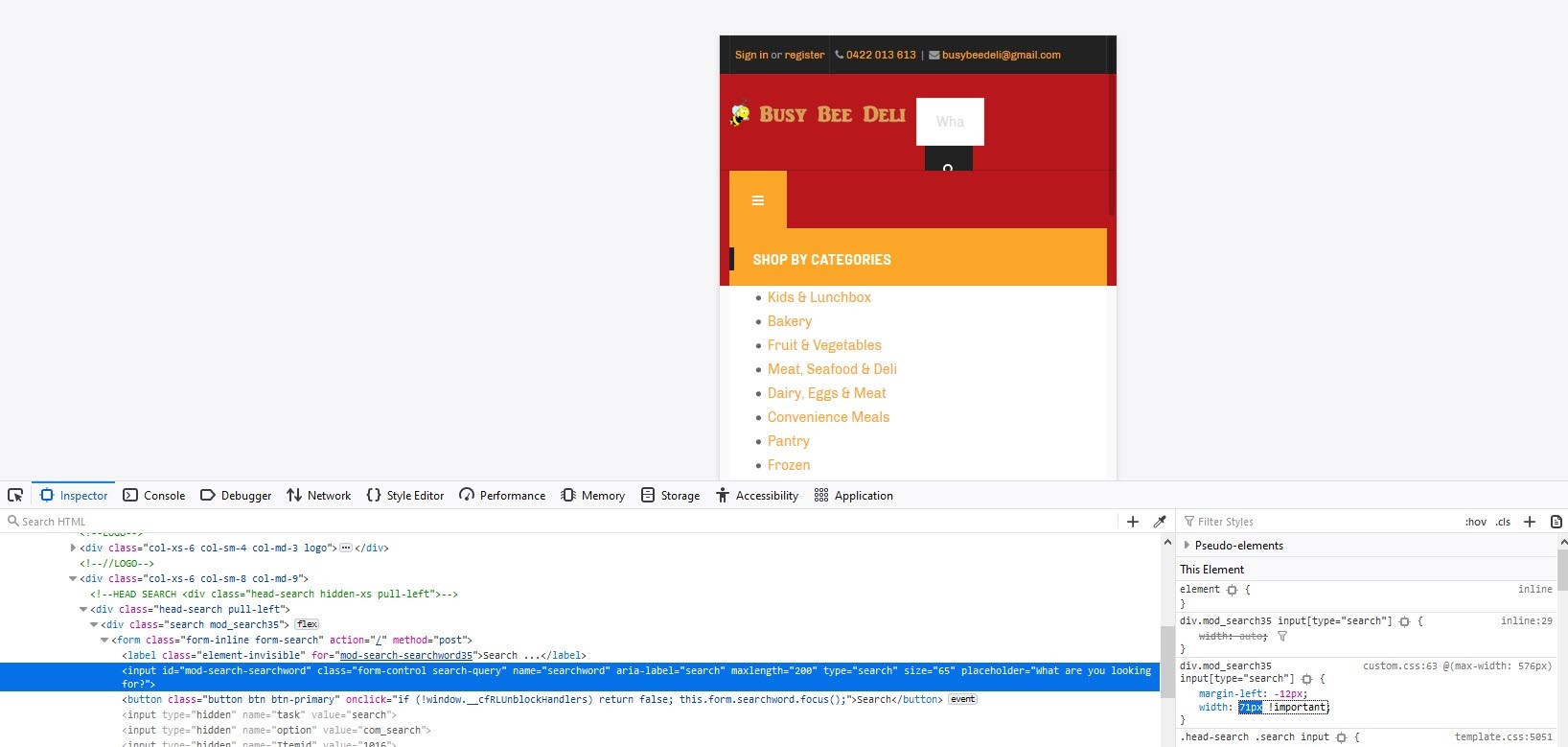
Task: Toggle the flex badge on mod_search35
Action: pyautogui.click(x=307, y=624)
